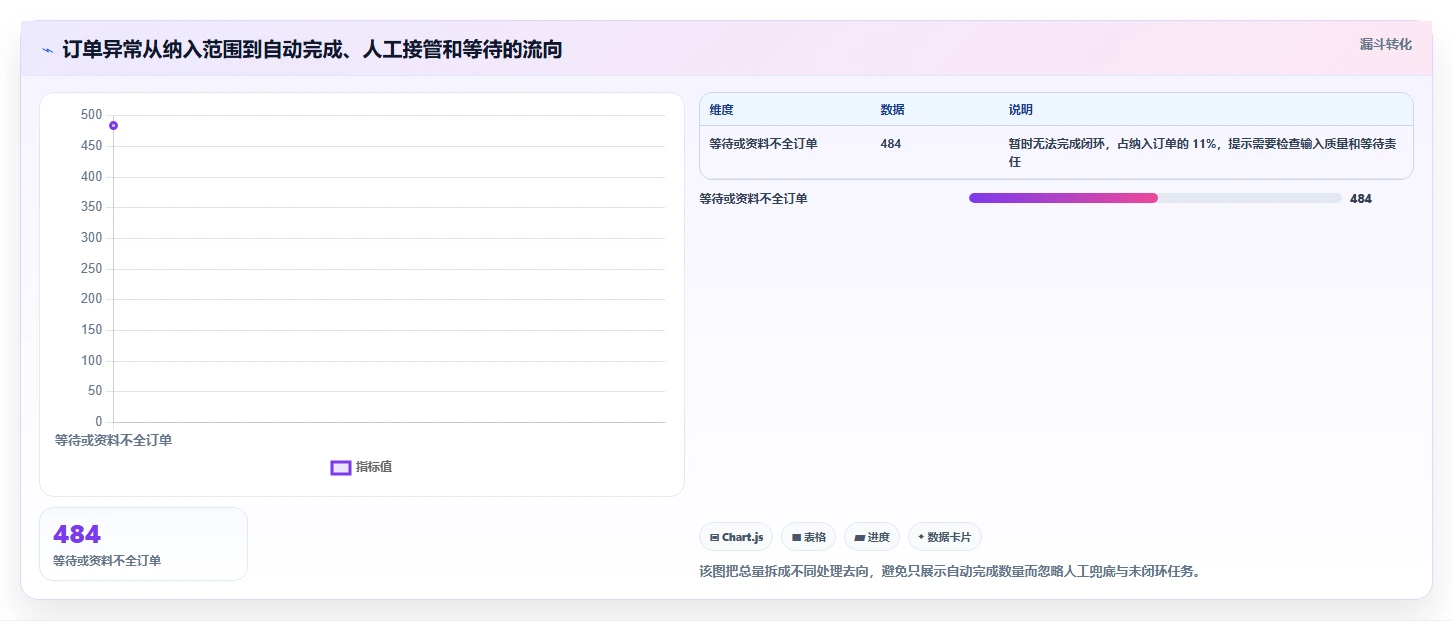Click the 等待或资料不全订单 table cell
Viewport: 1453px width, 621px height.
point(763,144)
